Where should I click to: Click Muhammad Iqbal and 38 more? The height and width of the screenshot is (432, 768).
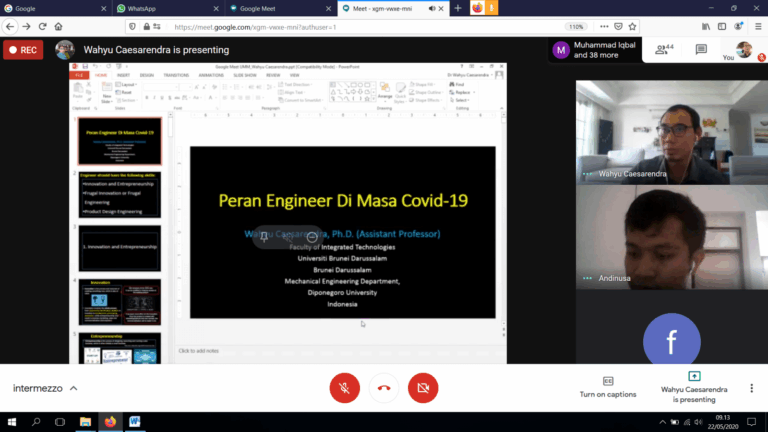tap(595, 50)
